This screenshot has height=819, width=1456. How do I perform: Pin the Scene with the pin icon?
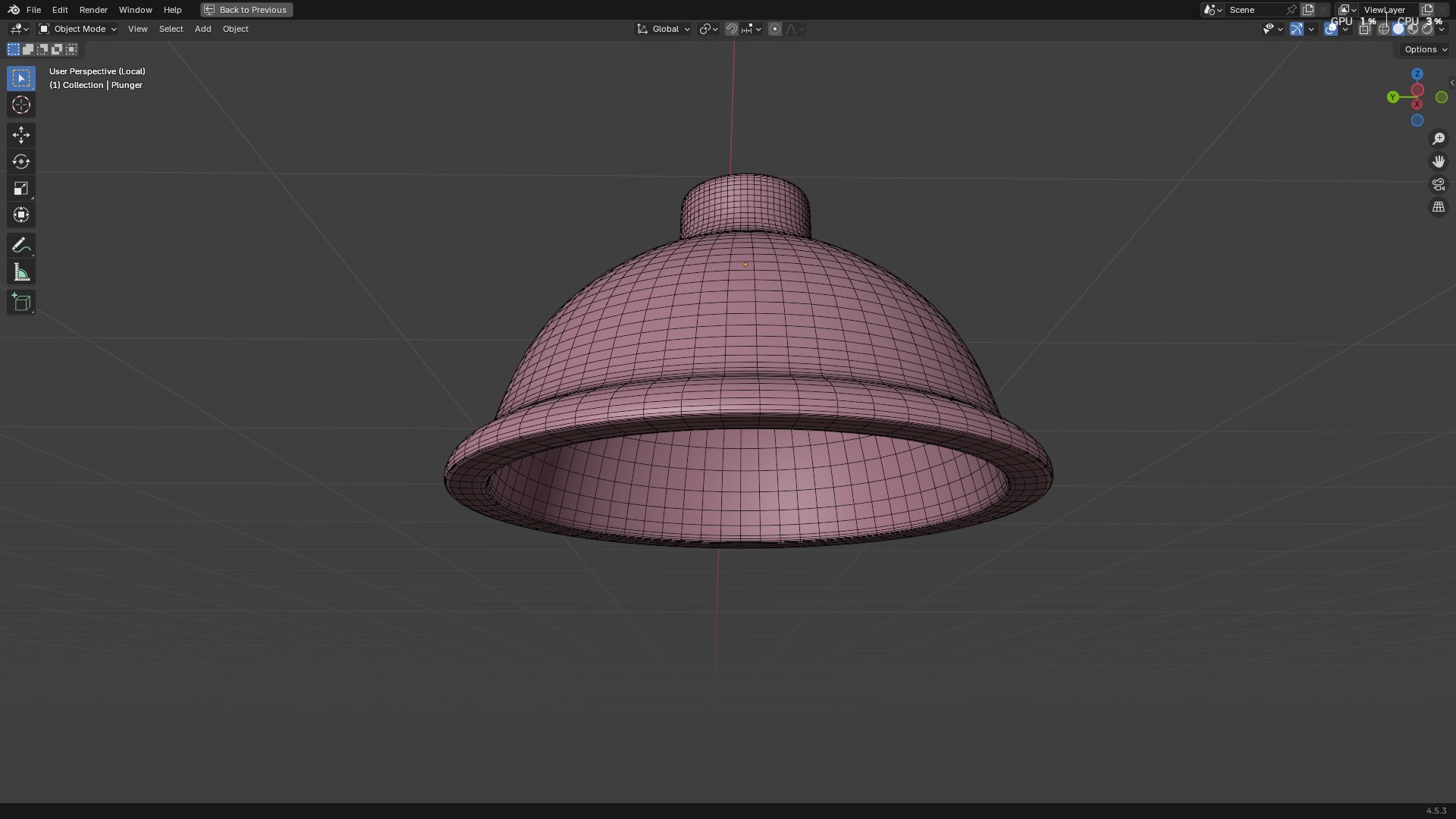click(1291, 10)
